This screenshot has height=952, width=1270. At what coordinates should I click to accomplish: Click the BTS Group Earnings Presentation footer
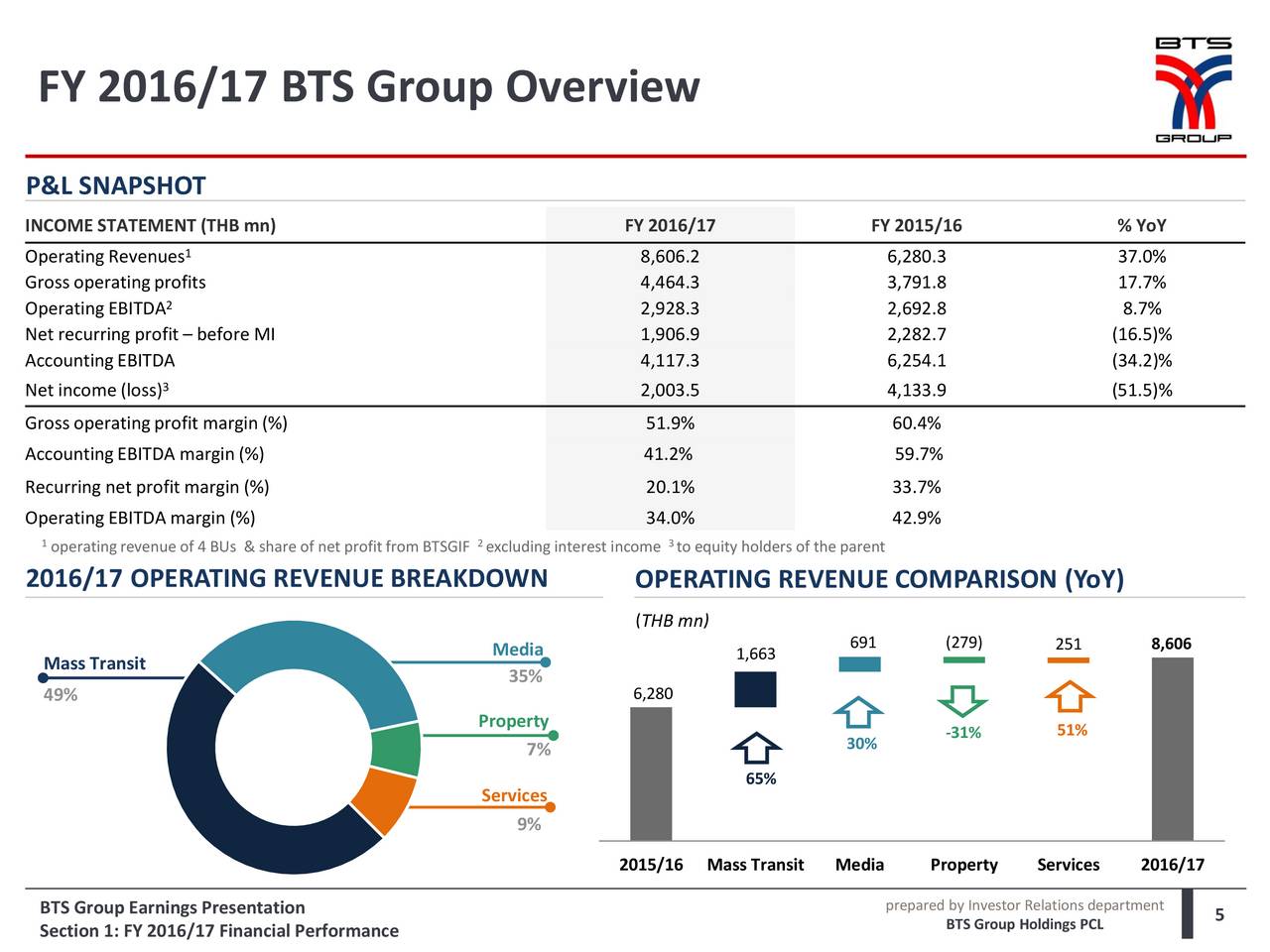pyautogui.click(x=173, y=907)
